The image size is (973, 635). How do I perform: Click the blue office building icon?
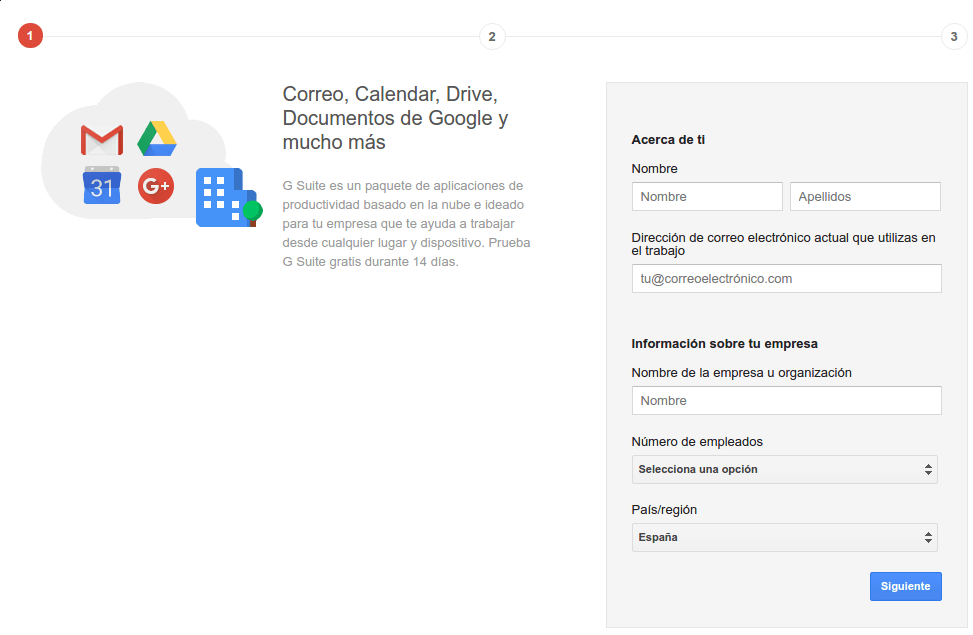tap(228, 197)
